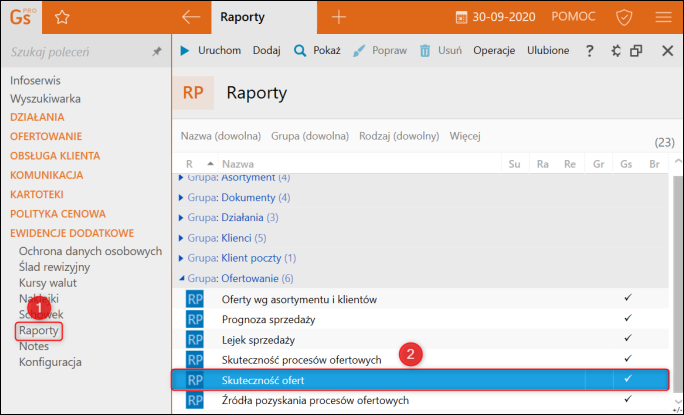Select Raporty in the left sidebar
Image resolution: width=684 pixels, height=415 pixels.
point(40,330)
